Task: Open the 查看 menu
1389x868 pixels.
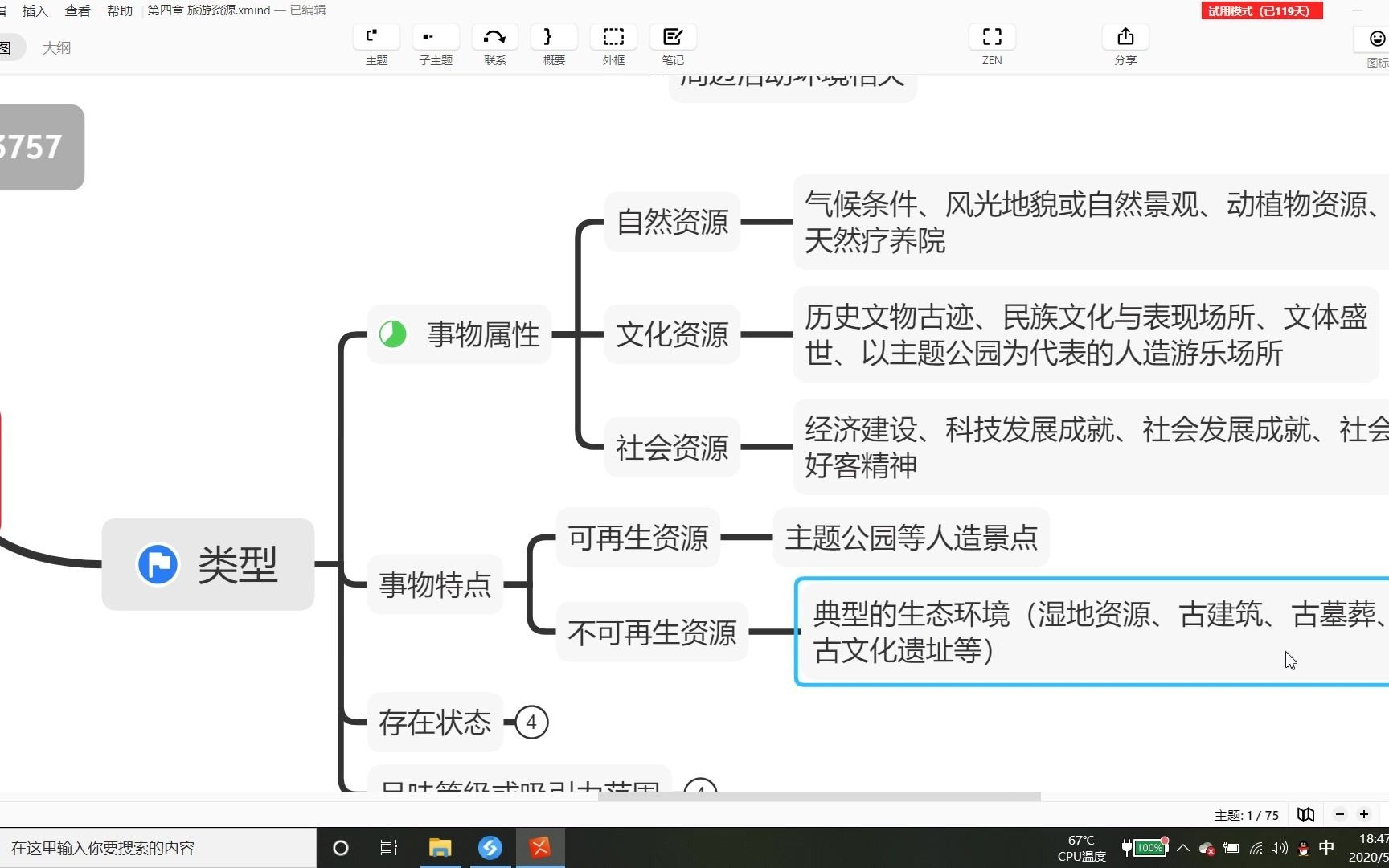Action: pyautogui.click(x=78, y=10)
